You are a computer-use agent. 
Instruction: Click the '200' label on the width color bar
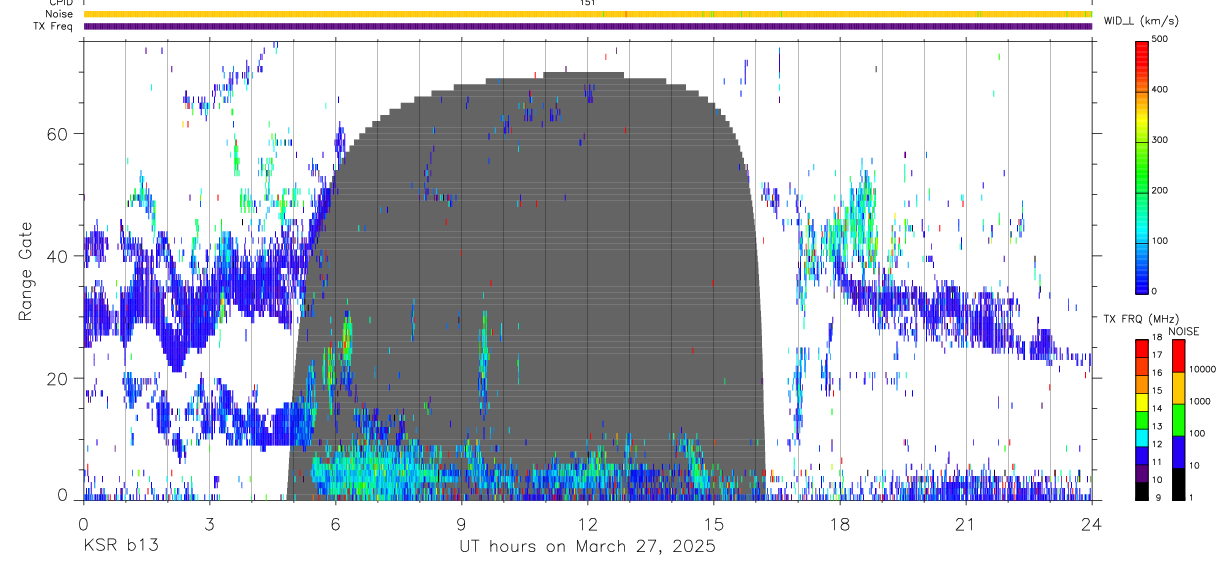coord(1161,190)
